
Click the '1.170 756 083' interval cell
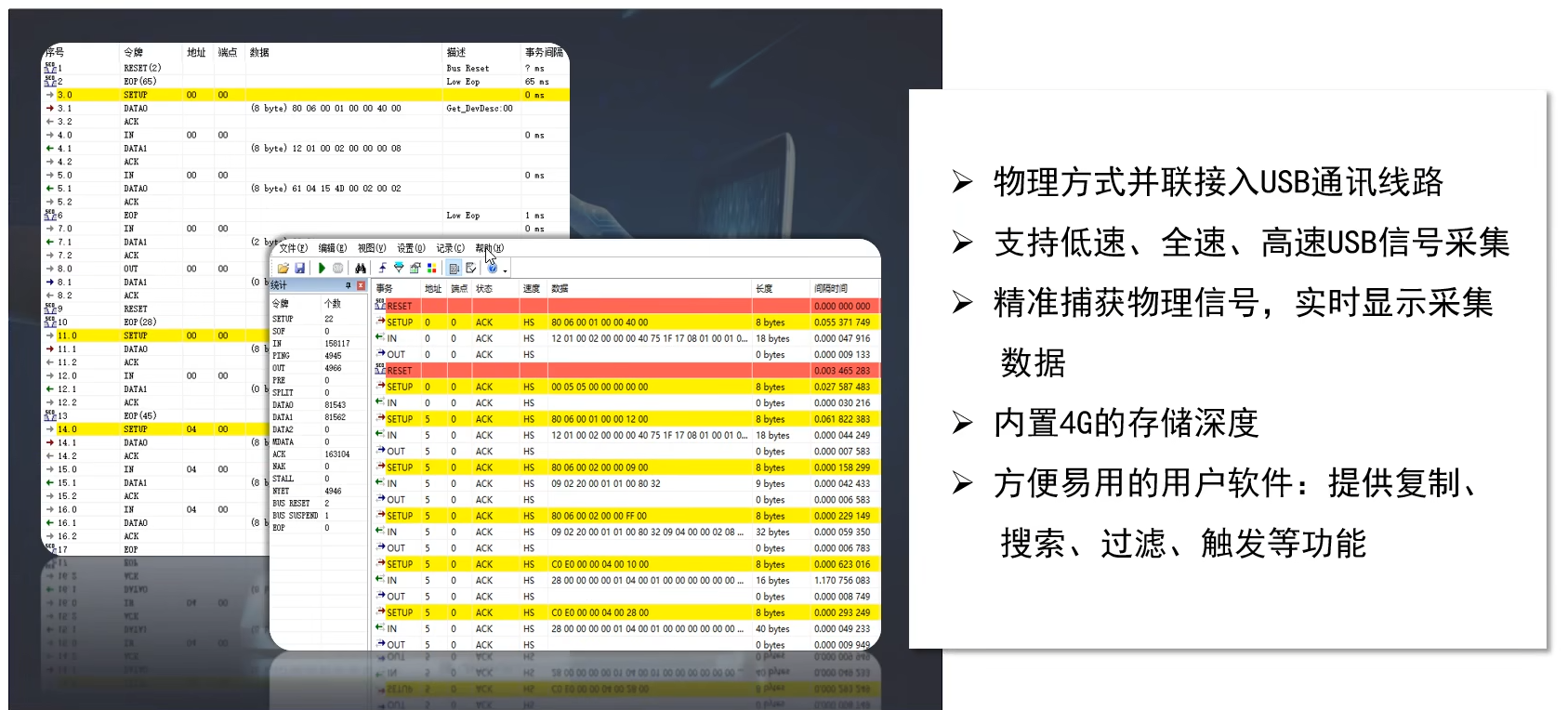coord(842,581)
